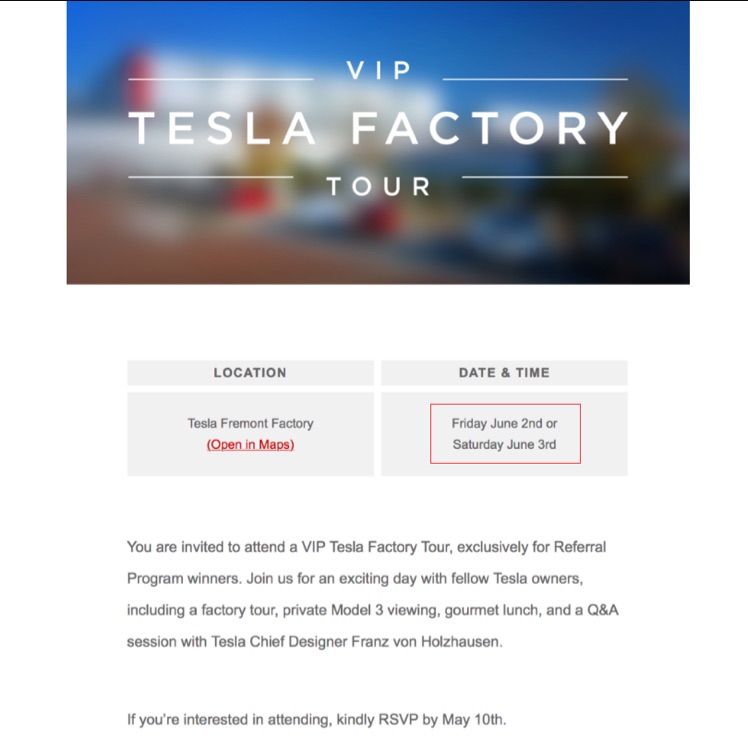This screenshot has height=740, width=748.
Task: Select the LOCATION header cell
Action: [x=250, y=373]
